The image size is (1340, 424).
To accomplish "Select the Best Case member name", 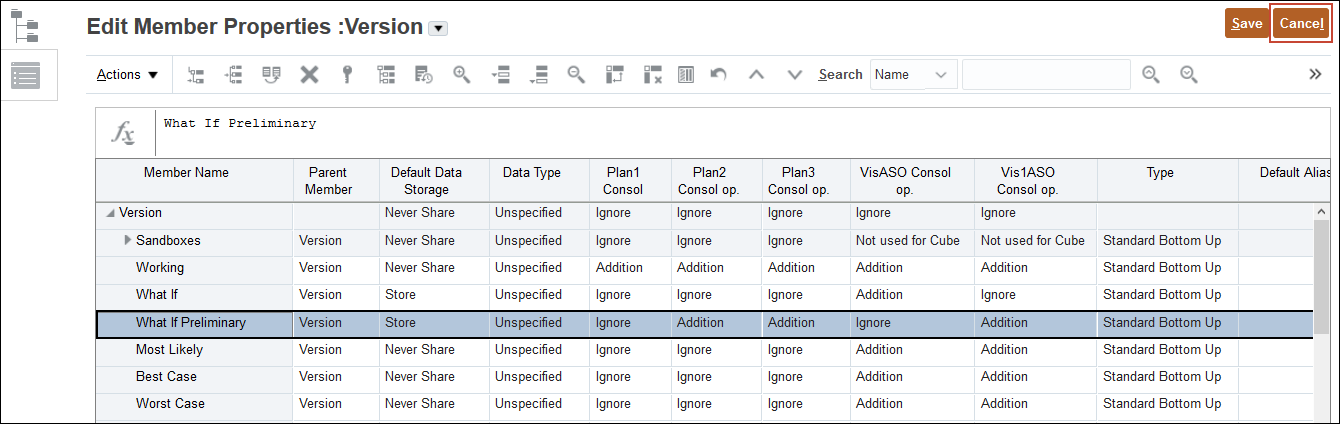I will (x=166, y=377).
